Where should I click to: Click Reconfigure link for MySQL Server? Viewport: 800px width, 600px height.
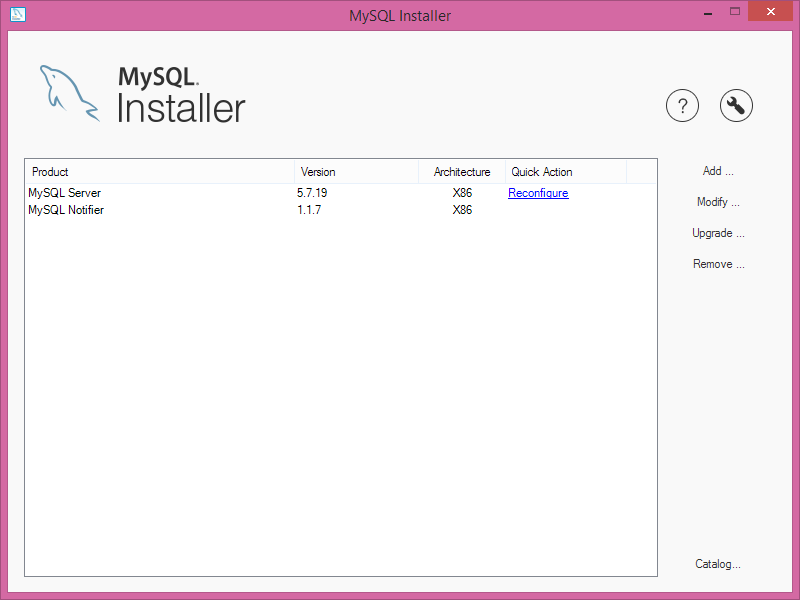point(538,193)
